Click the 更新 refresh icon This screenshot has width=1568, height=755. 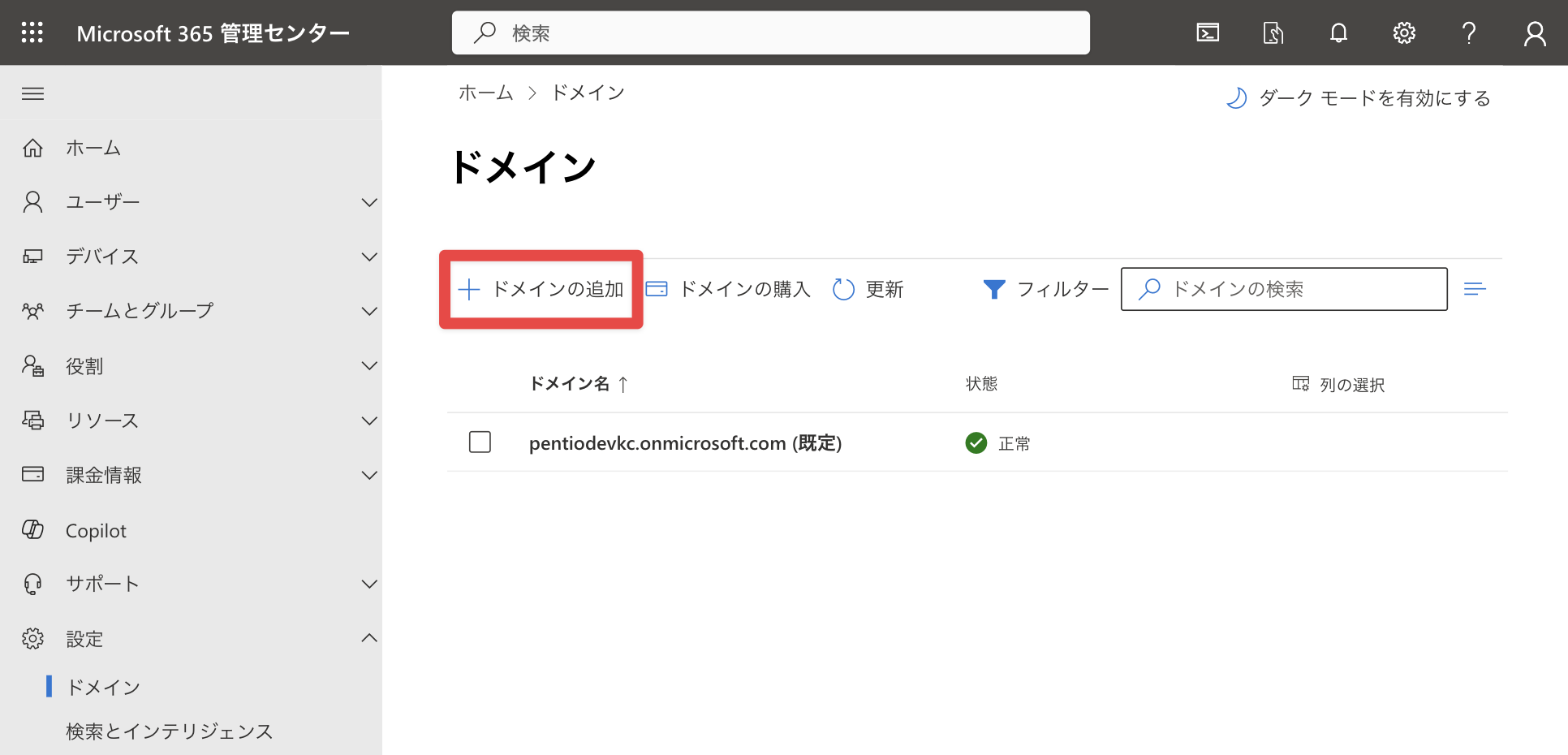point(844,289)
